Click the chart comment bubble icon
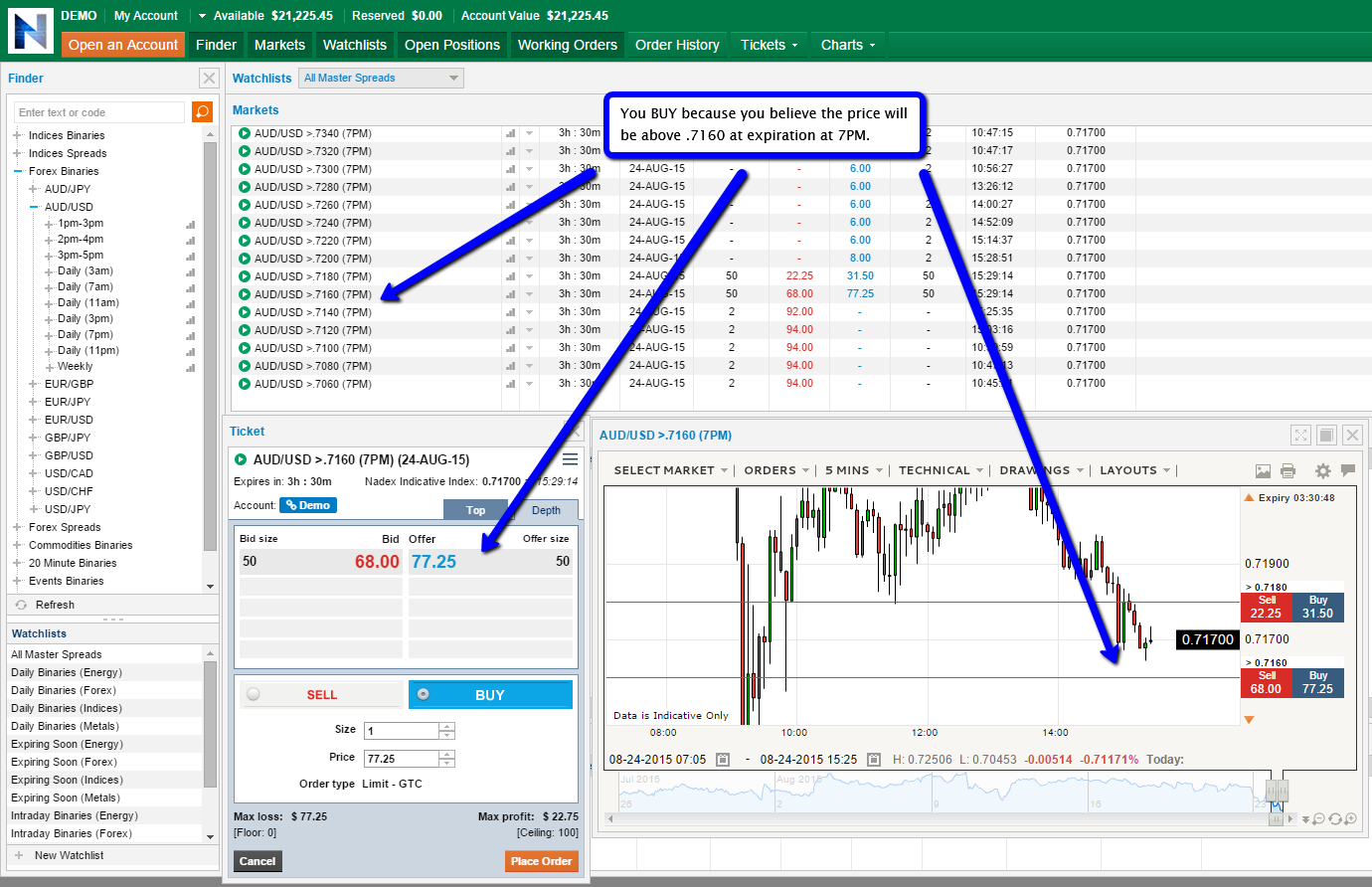Viewport: 1372px width, 887px height. (1348, 470)
